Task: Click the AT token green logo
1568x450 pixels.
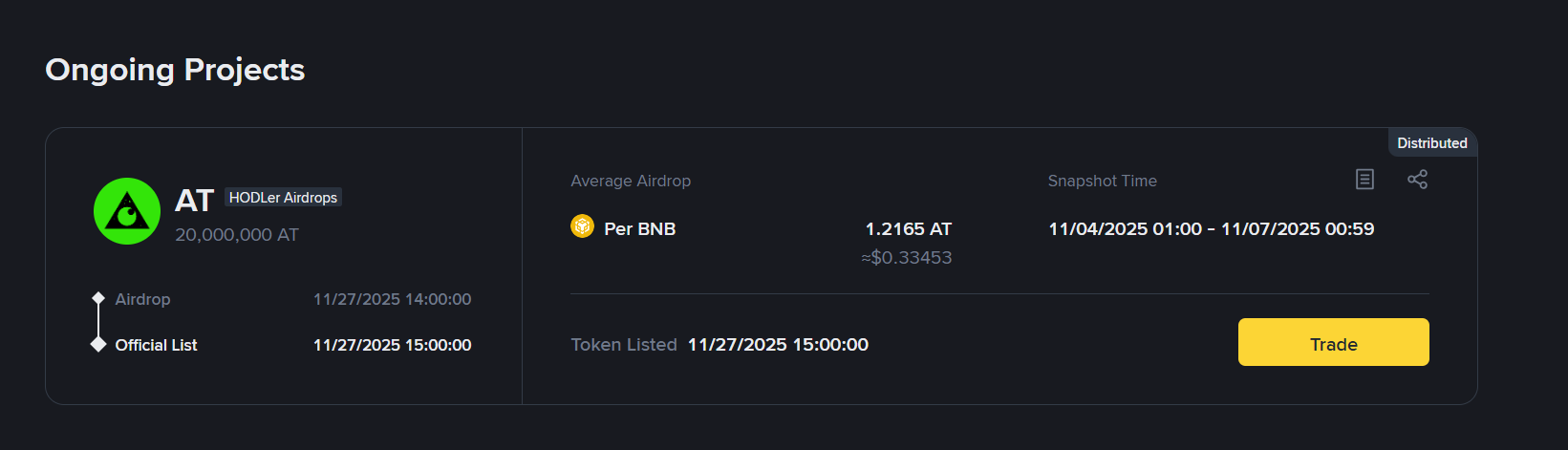Action: [127, 211]
